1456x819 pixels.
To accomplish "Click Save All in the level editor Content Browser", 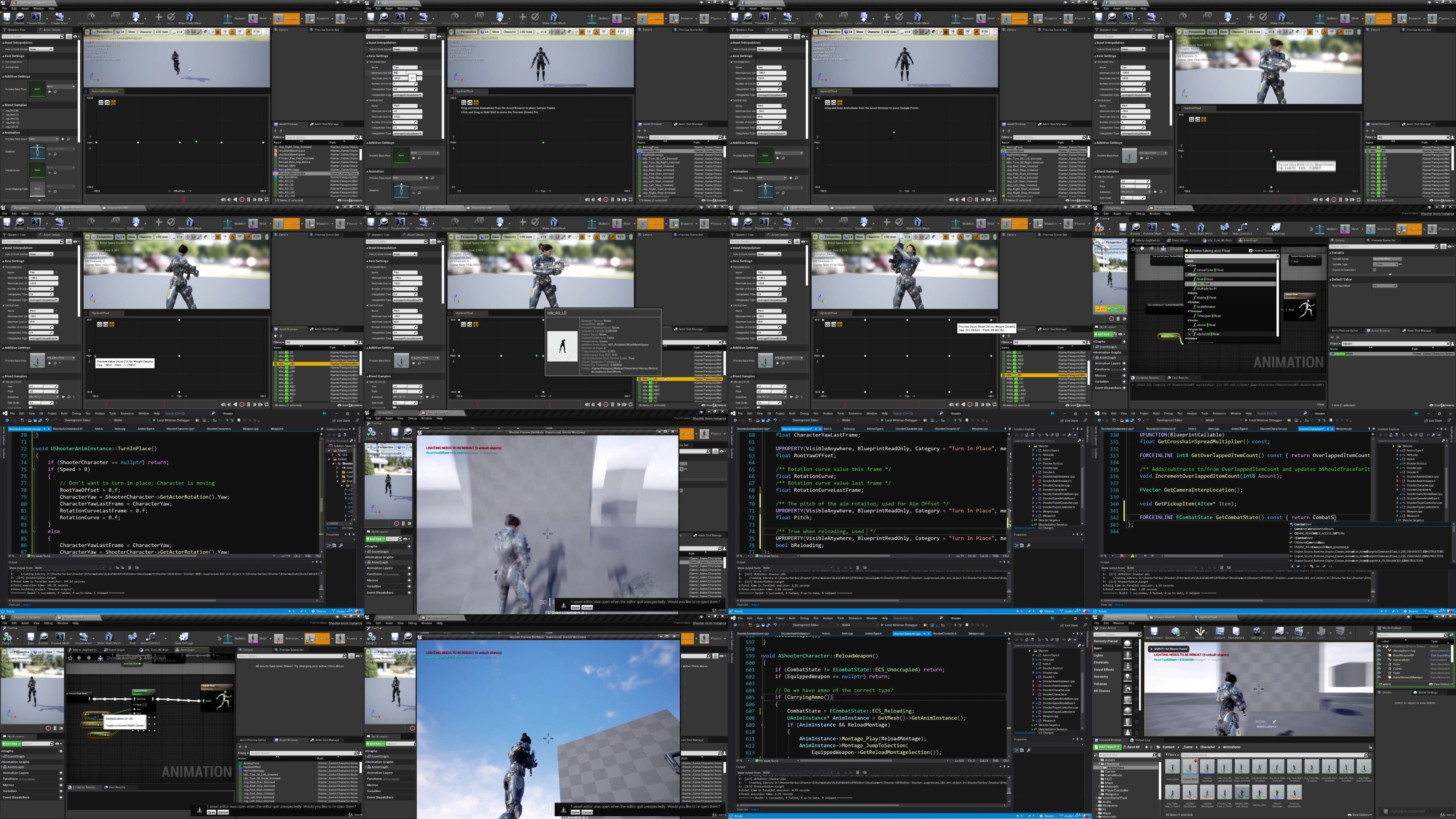I will point(1131,747).
